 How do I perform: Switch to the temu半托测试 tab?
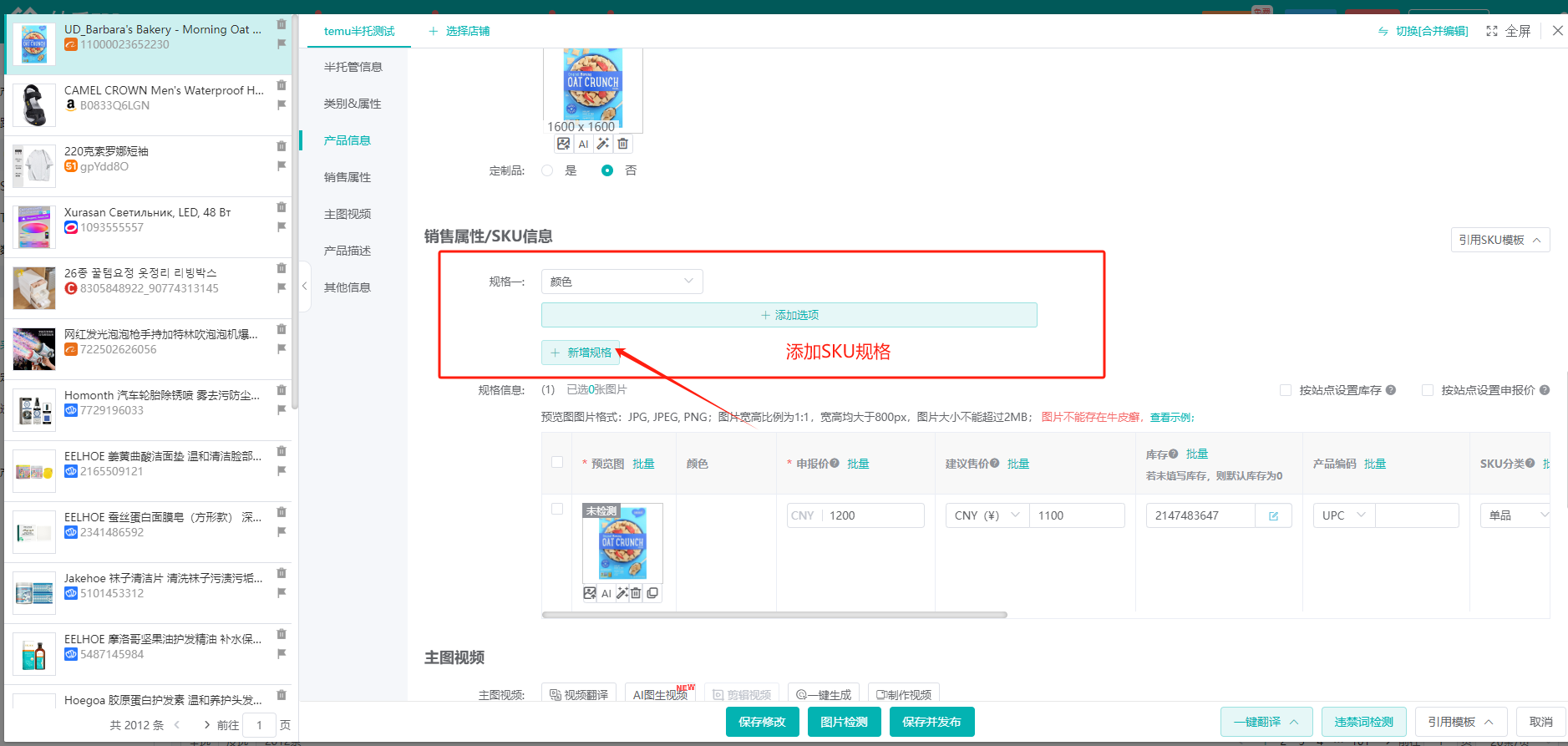(x=359, y=31)
